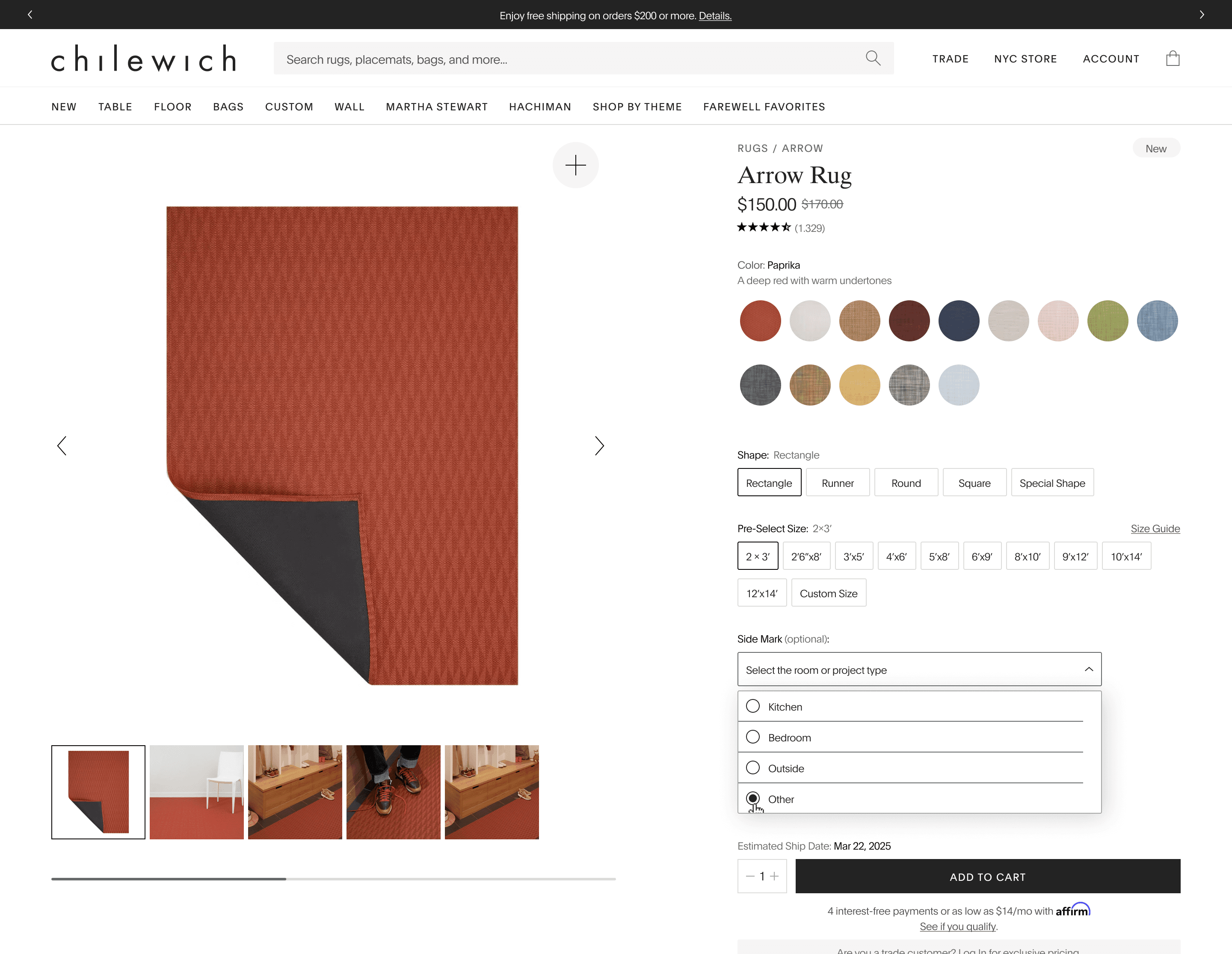Go to next announcement banner arrow
The height and width of the screenshot is (954, 1232).
(1202, 15)
